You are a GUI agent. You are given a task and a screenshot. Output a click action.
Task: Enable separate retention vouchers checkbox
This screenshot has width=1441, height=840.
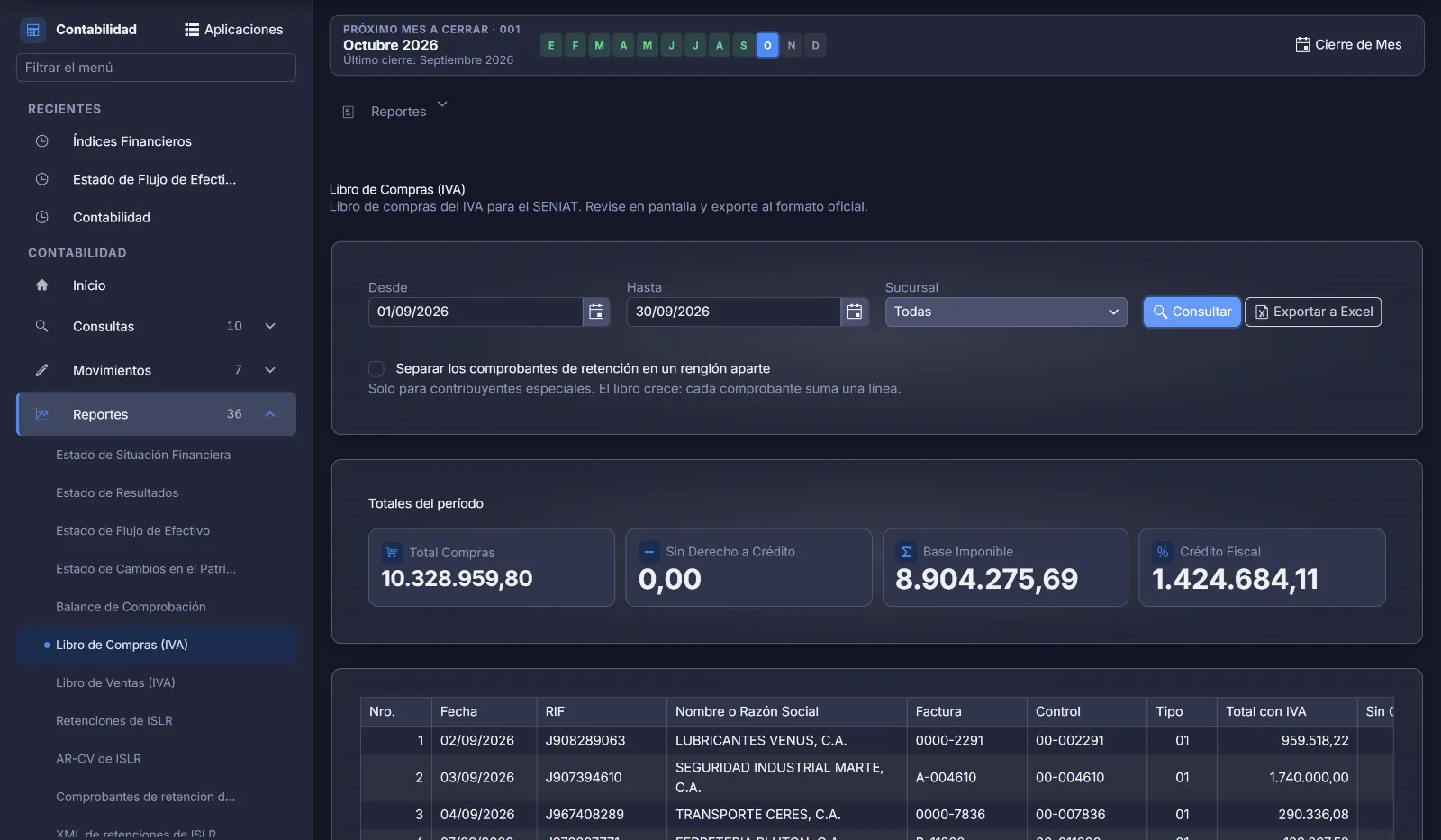click(x=376, y=369)
